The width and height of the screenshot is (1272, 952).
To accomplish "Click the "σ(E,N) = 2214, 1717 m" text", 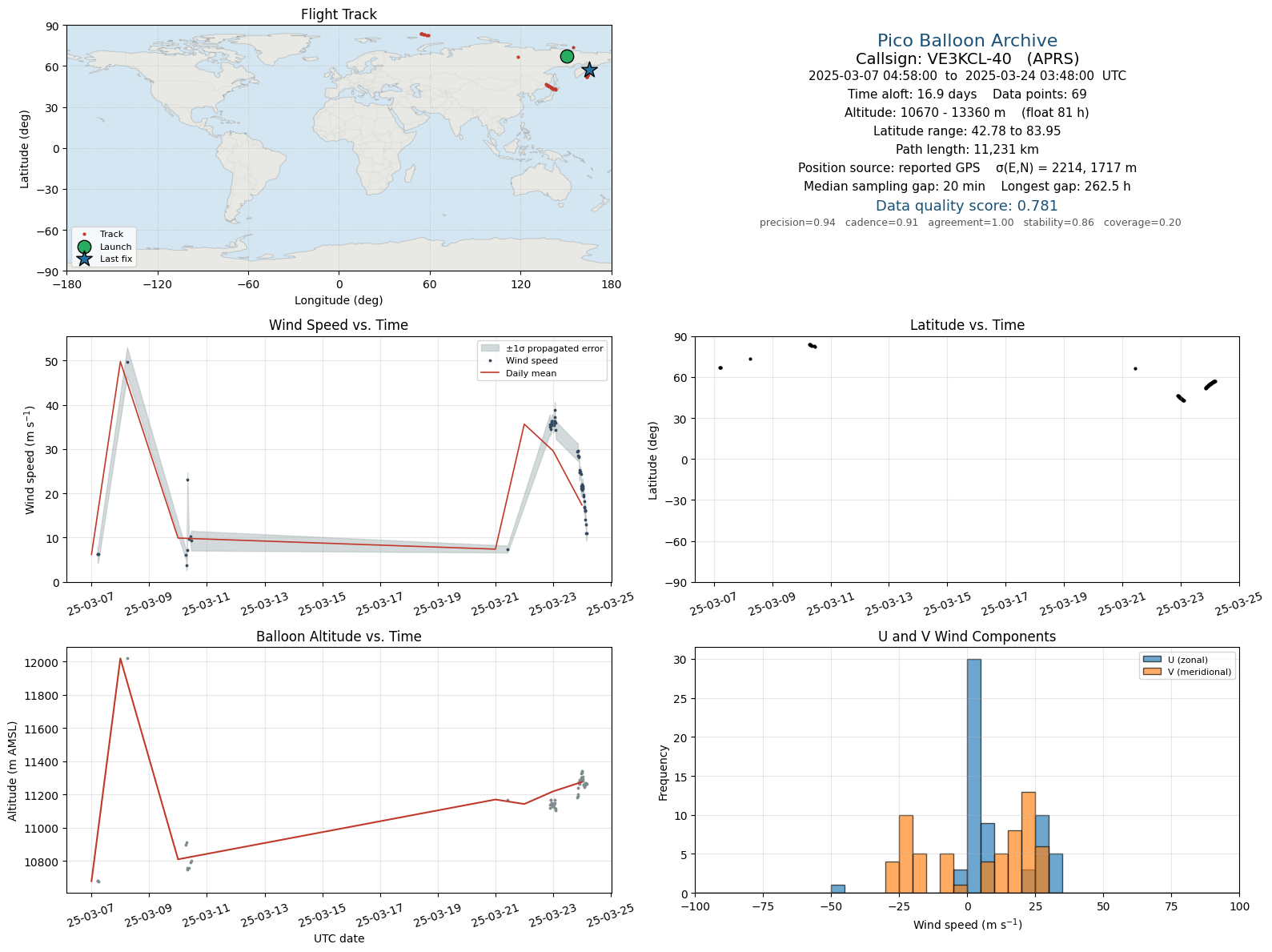I will tap(1066, 168).
